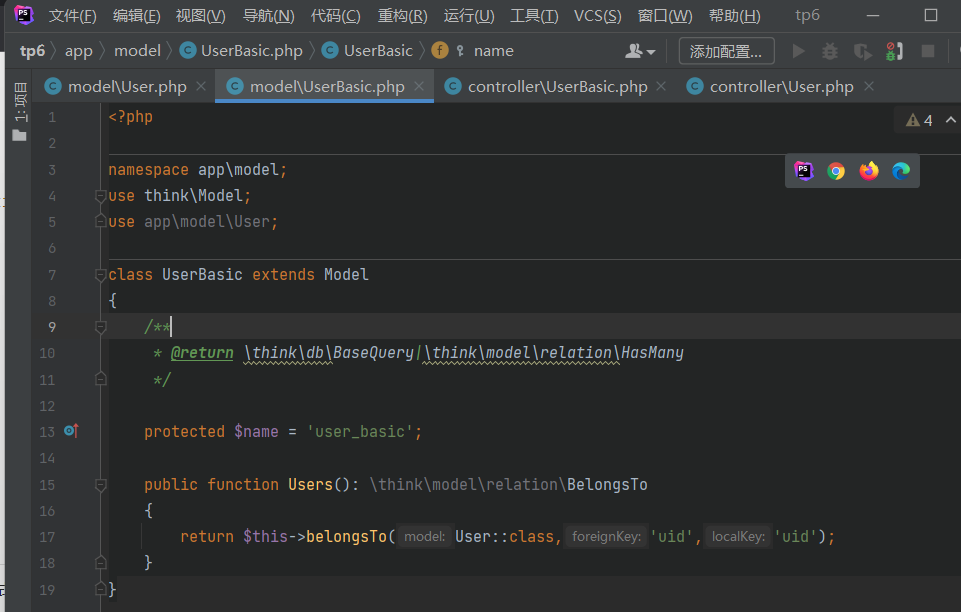
Task: Click the Run play icon
Action: (x=798, y=51)
